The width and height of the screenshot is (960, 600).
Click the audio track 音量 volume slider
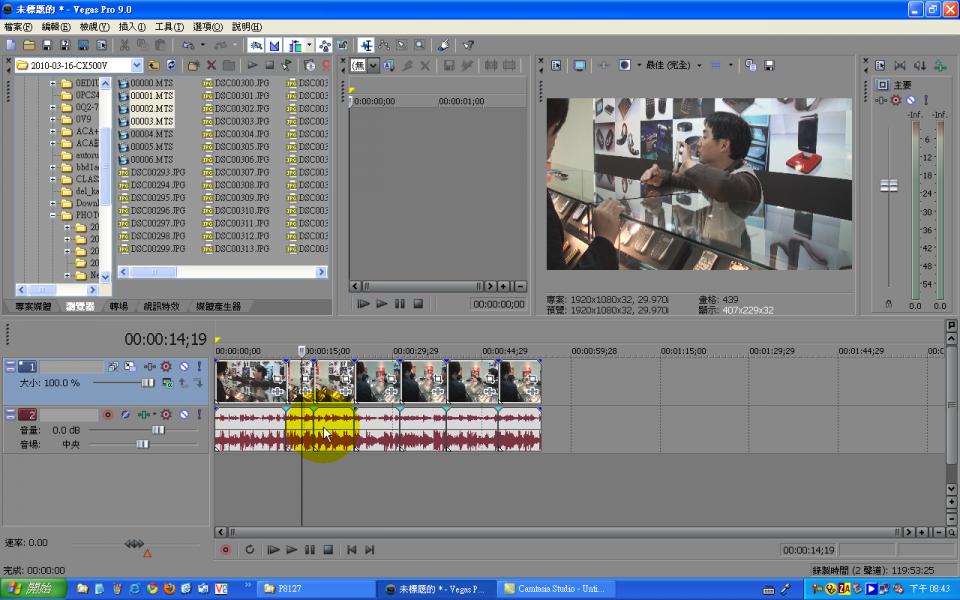coord(157,430)
